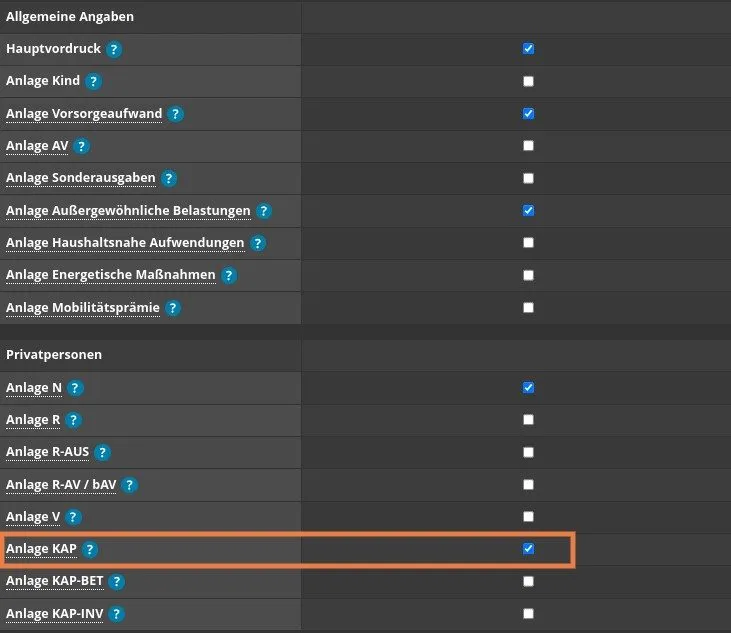Disable the Anlage KAP checkbox
The height and width of the screenshot is (633, 731).
coord(529,549)
